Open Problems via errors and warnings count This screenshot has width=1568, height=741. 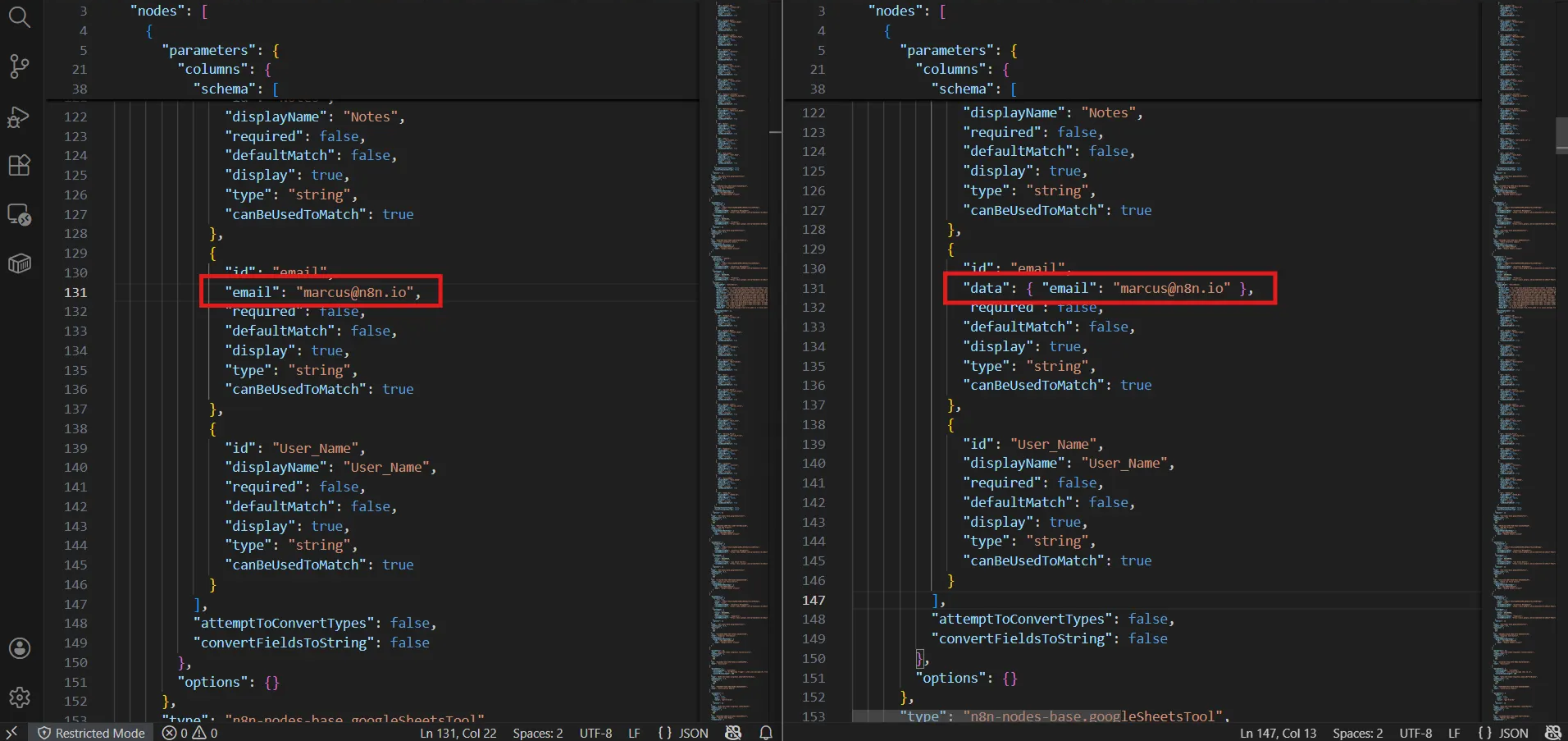pos(190,733)
